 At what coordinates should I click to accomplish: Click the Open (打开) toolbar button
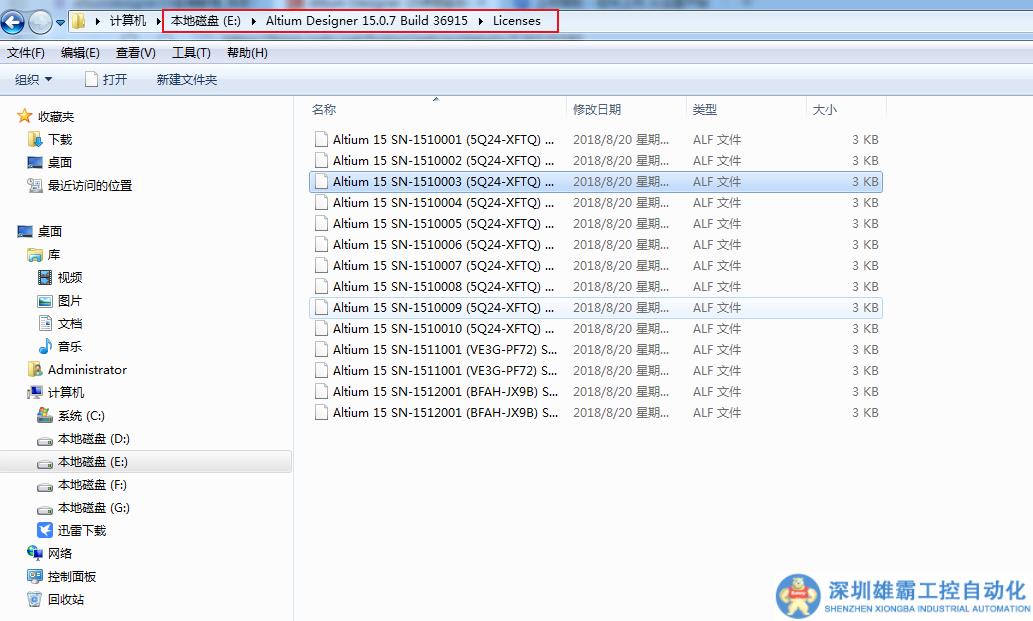tap(106, 80)
